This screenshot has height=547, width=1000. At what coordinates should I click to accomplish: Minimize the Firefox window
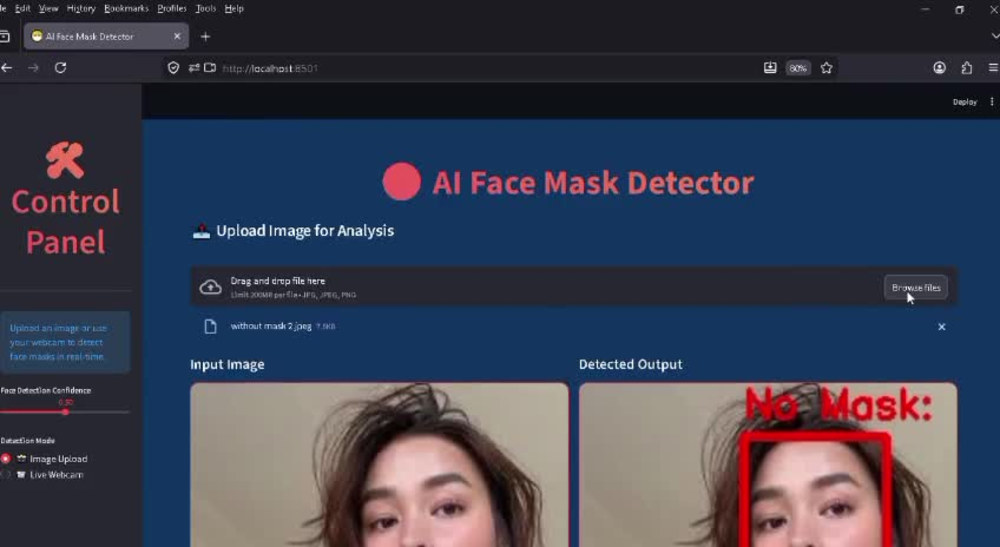[925, 10]
